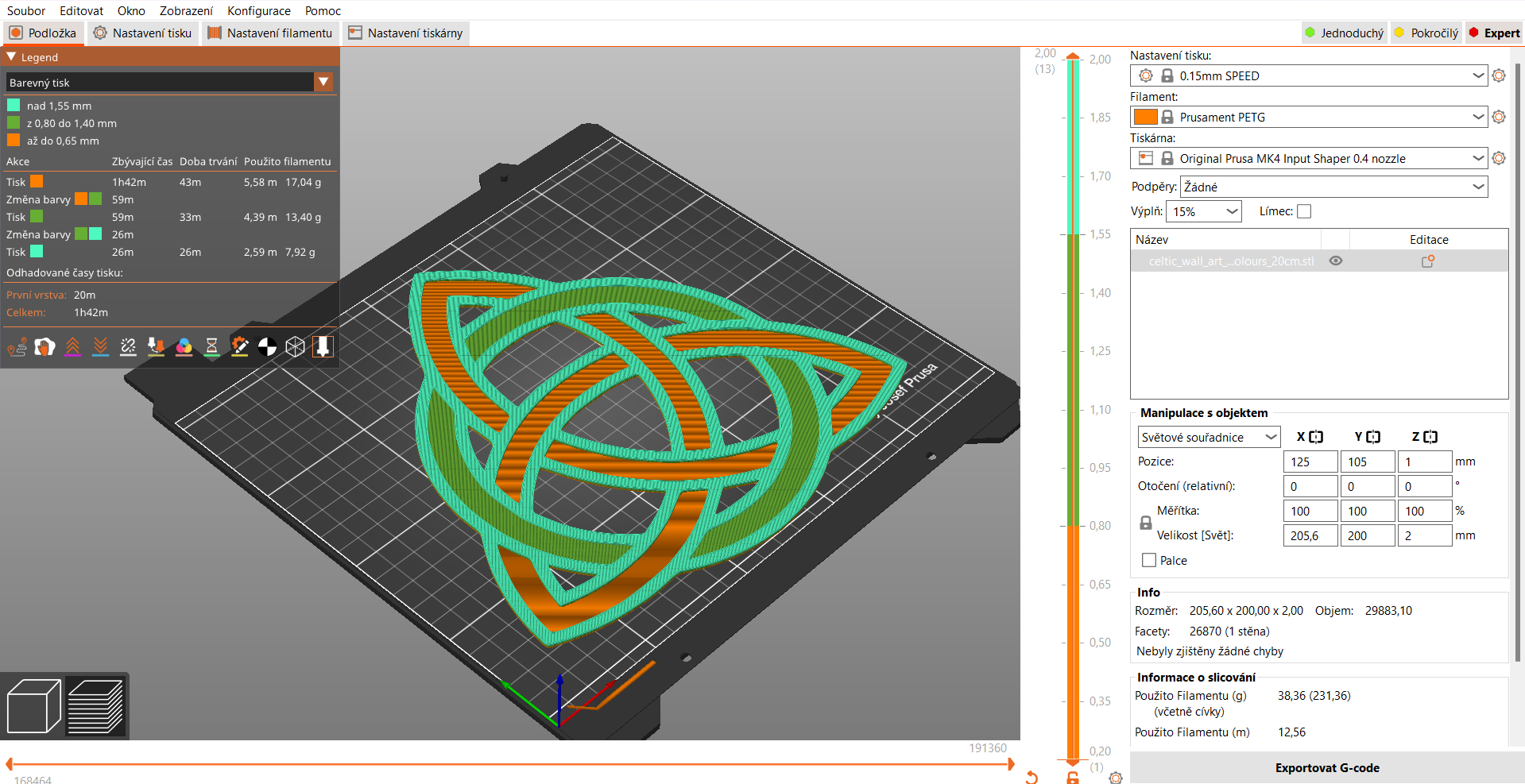
Task: Click layer slider settings cog at bottom
Action: click(1116, 778)
